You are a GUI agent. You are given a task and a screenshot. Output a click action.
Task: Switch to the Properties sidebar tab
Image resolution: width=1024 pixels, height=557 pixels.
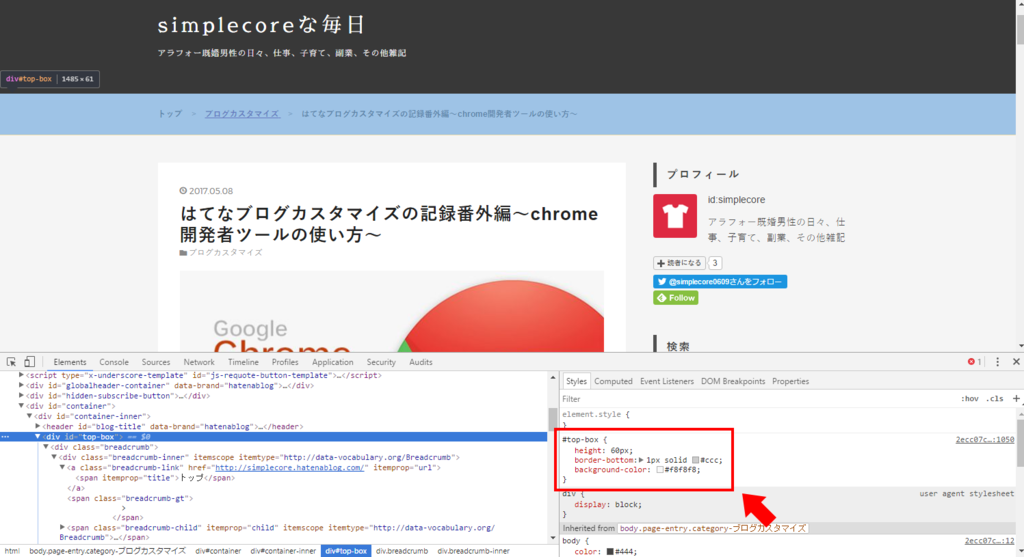pyautogui.click(x=790, y=381)
